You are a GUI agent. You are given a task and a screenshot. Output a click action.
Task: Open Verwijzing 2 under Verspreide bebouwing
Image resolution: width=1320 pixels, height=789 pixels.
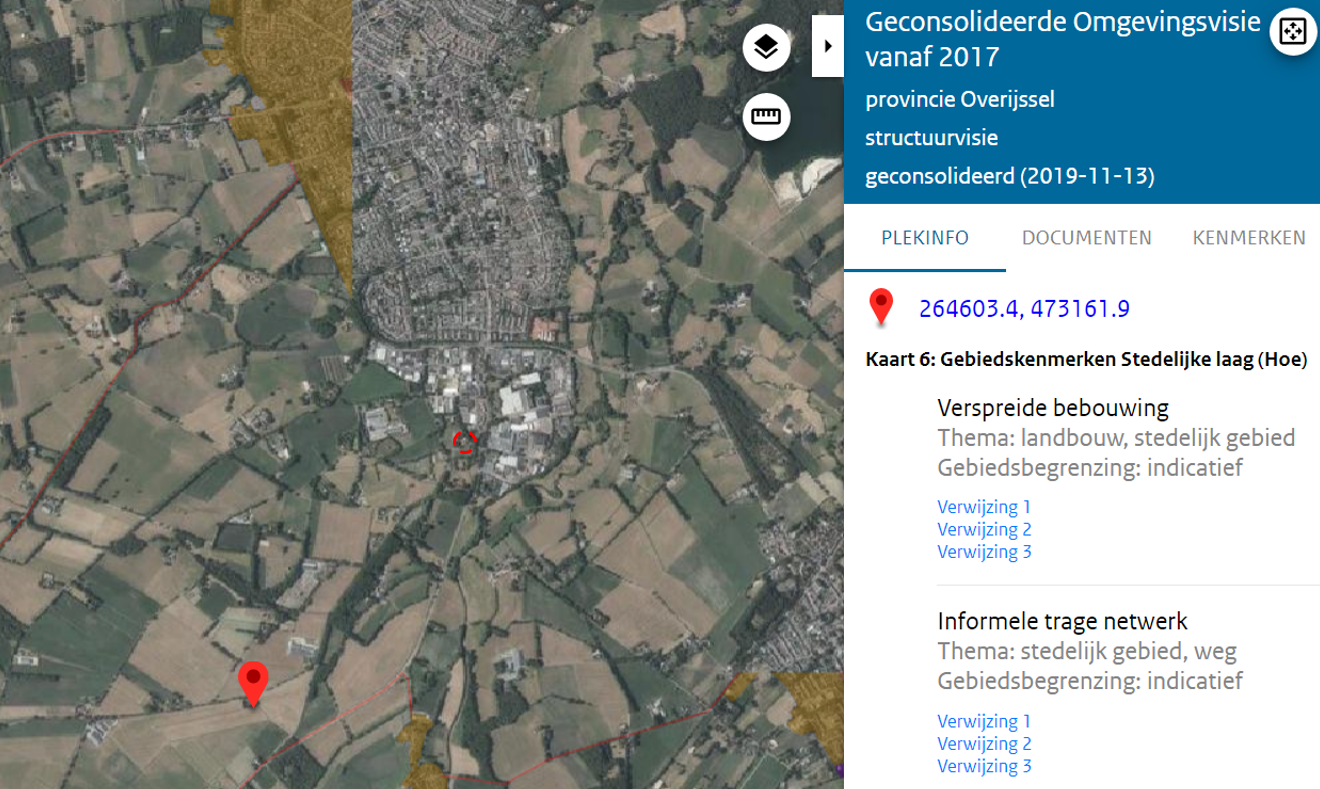[984, 529]
